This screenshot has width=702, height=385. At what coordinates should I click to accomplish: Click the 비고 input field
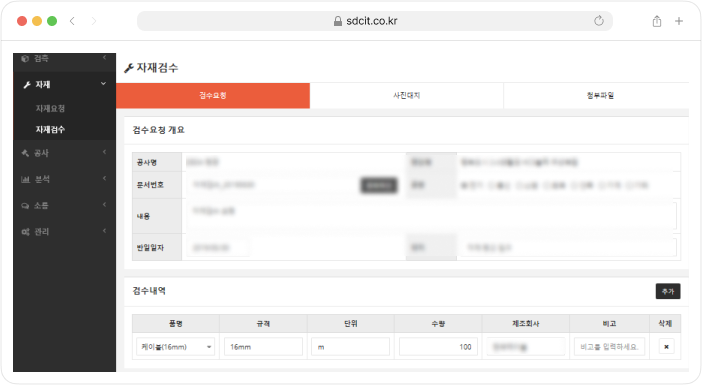(x=609, y=347)
